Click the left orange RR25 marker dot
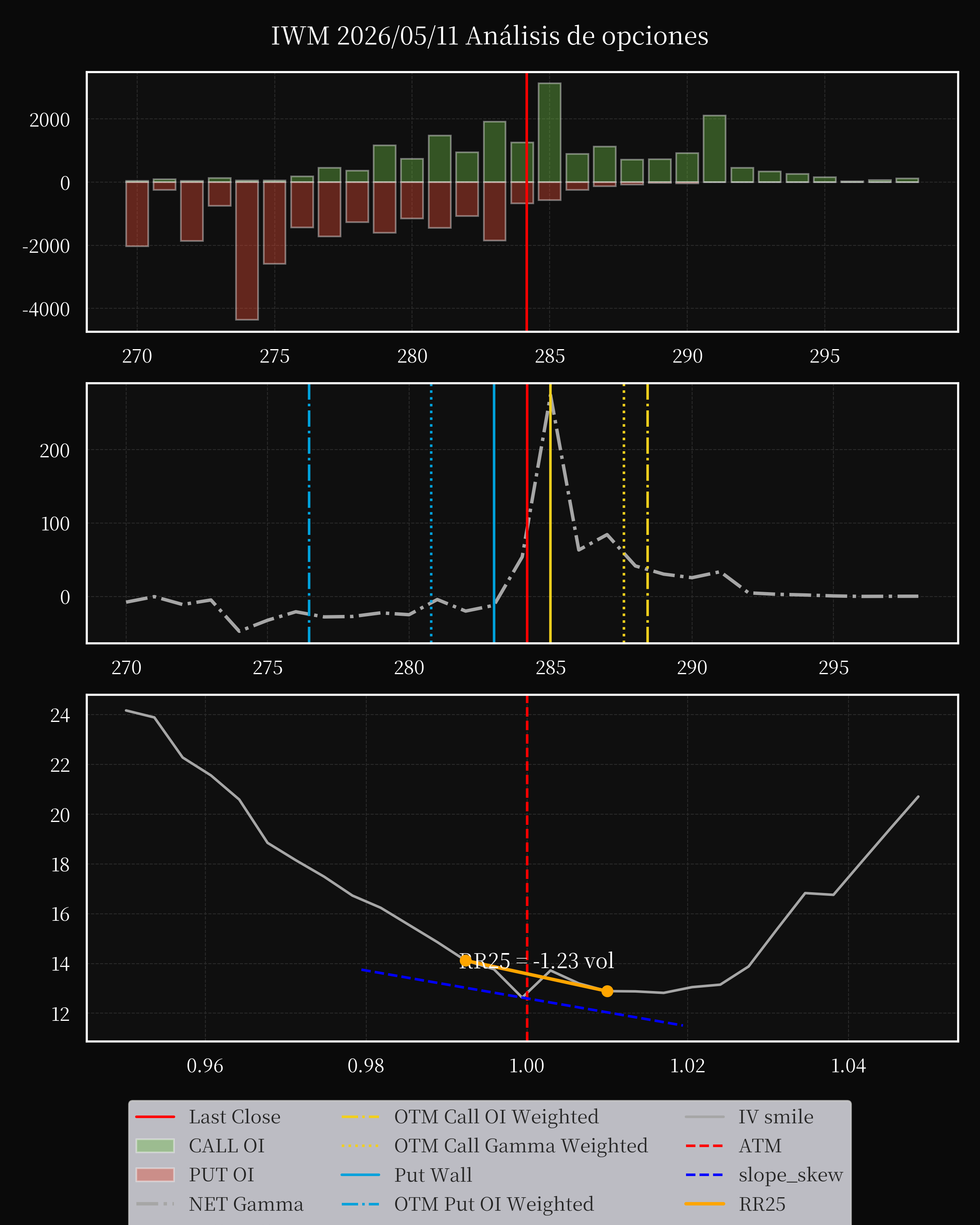Viewport: 980px width, 1225px height. tap(465, 960)
